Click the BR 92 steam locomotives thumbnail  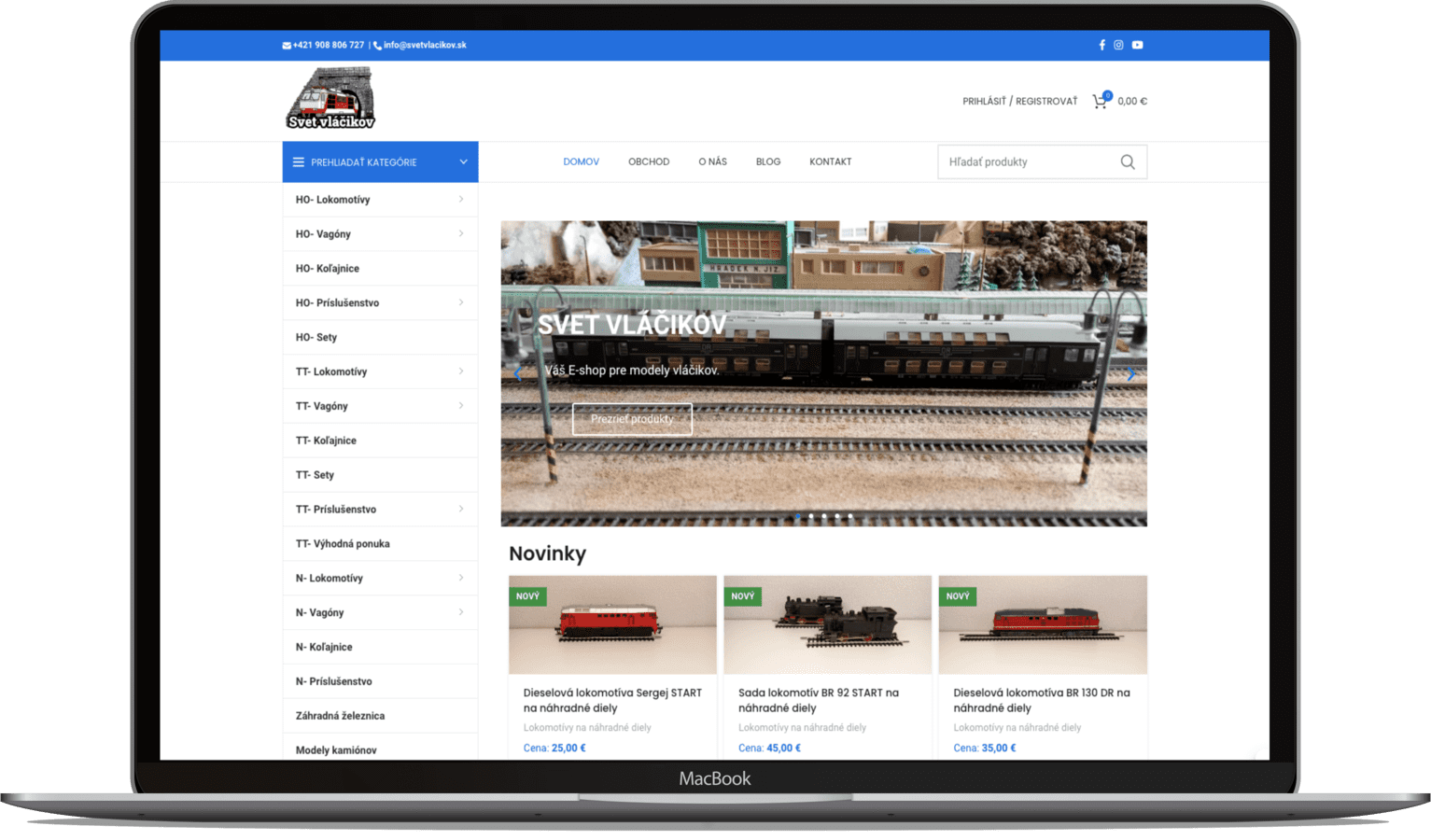(828, 624)
